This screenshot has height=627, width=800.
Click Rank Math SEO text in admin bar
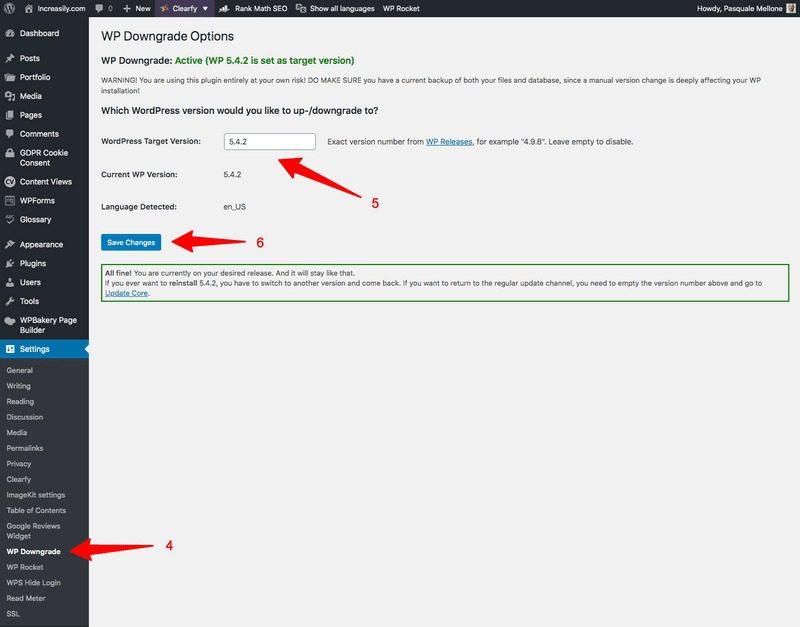pos(261,8)
